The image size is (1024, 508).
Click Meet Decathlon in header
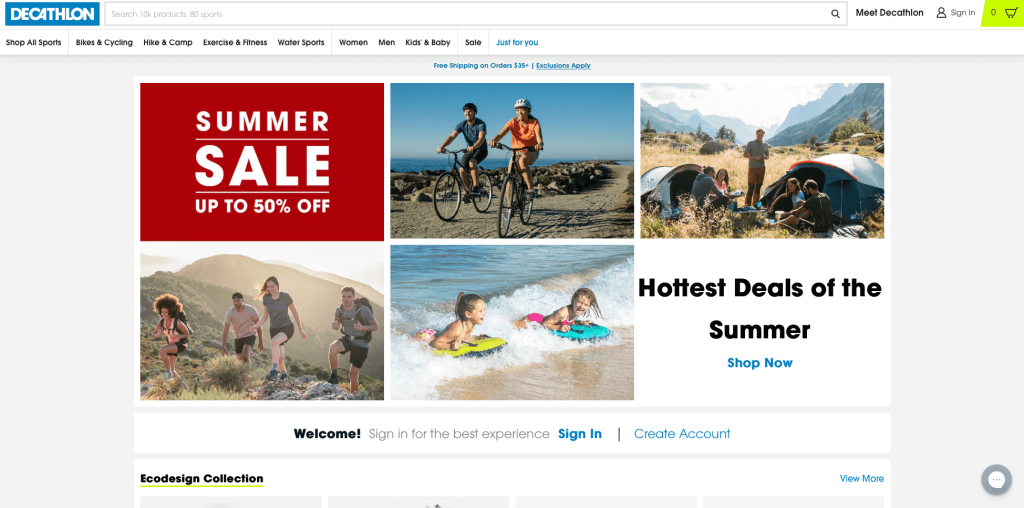(889, 13)
